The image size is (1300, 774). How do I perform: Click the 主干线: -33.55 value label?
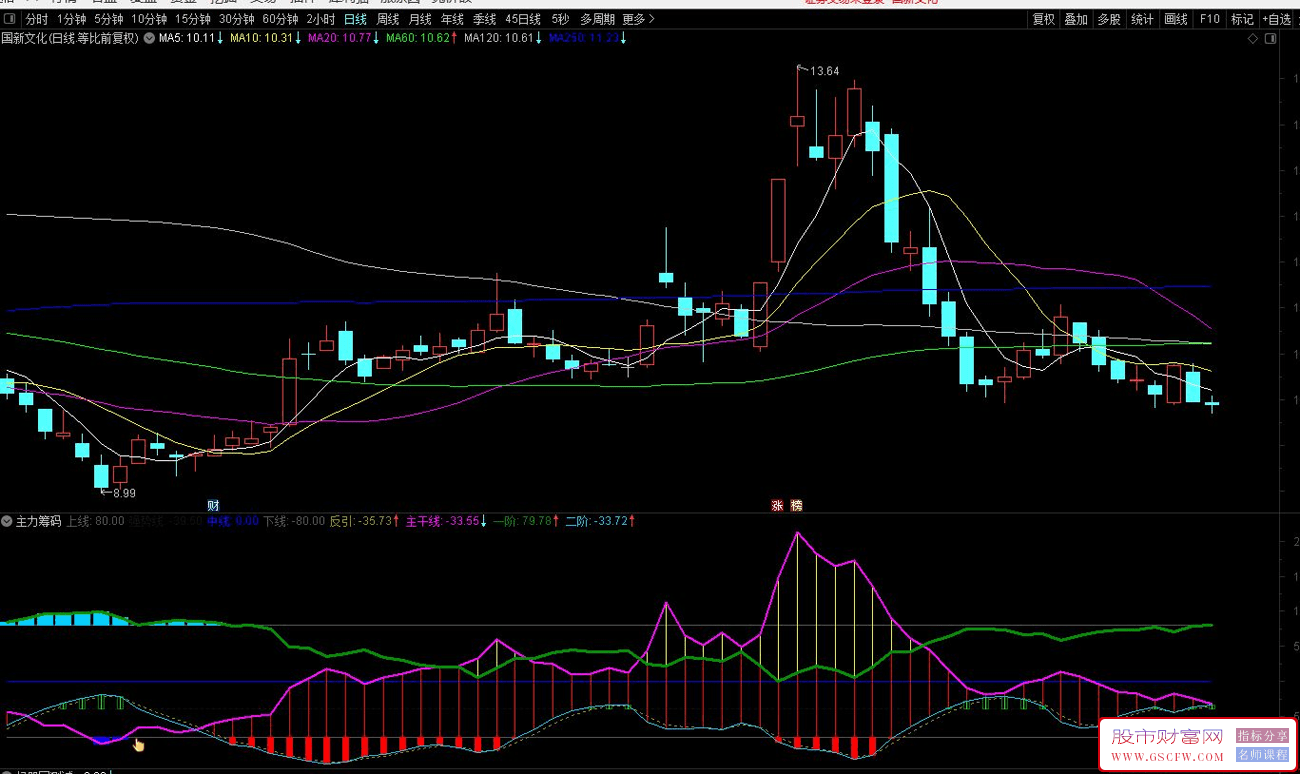(446, 521)
